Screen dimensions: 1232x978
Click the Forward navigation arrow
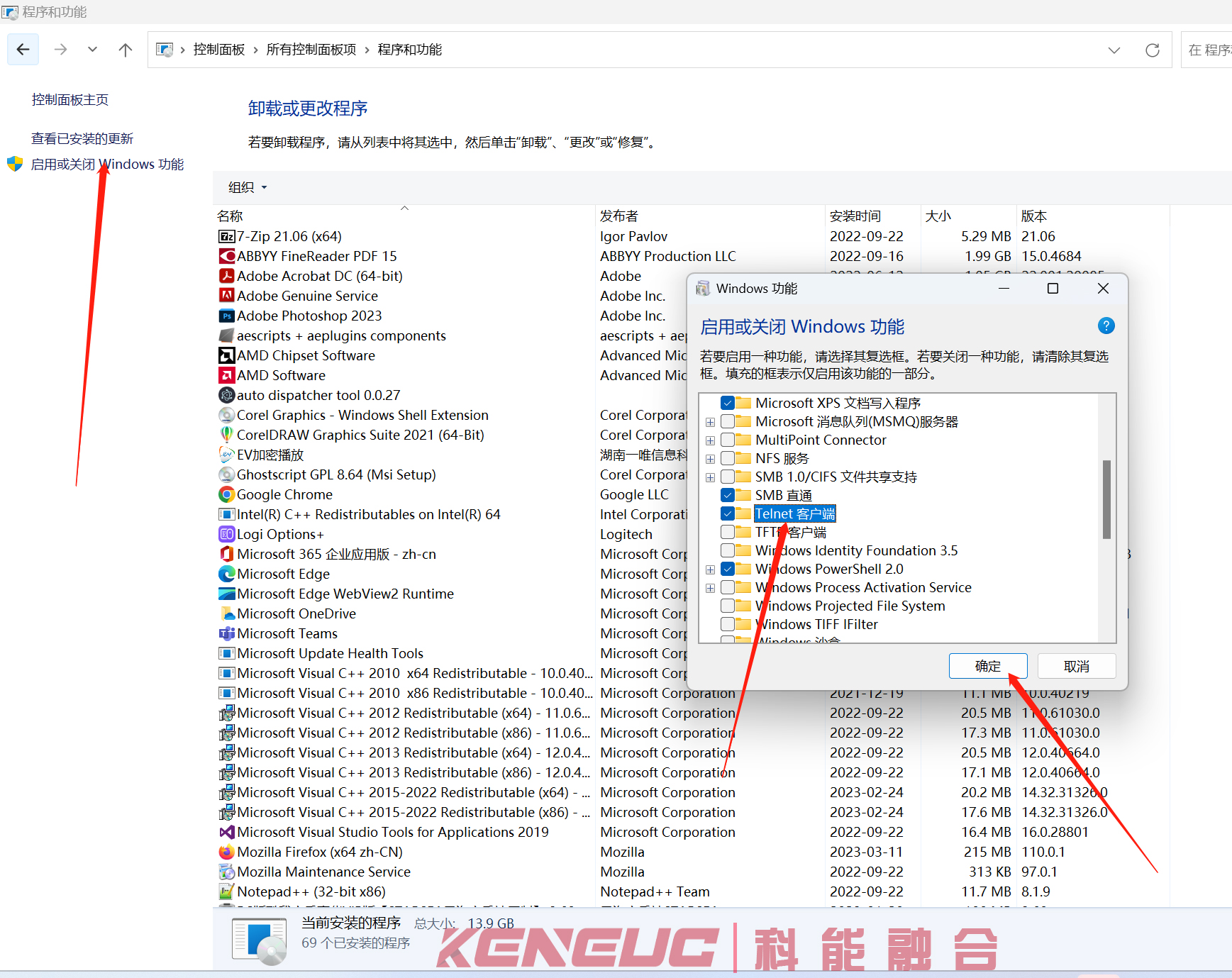click(61, 50)
